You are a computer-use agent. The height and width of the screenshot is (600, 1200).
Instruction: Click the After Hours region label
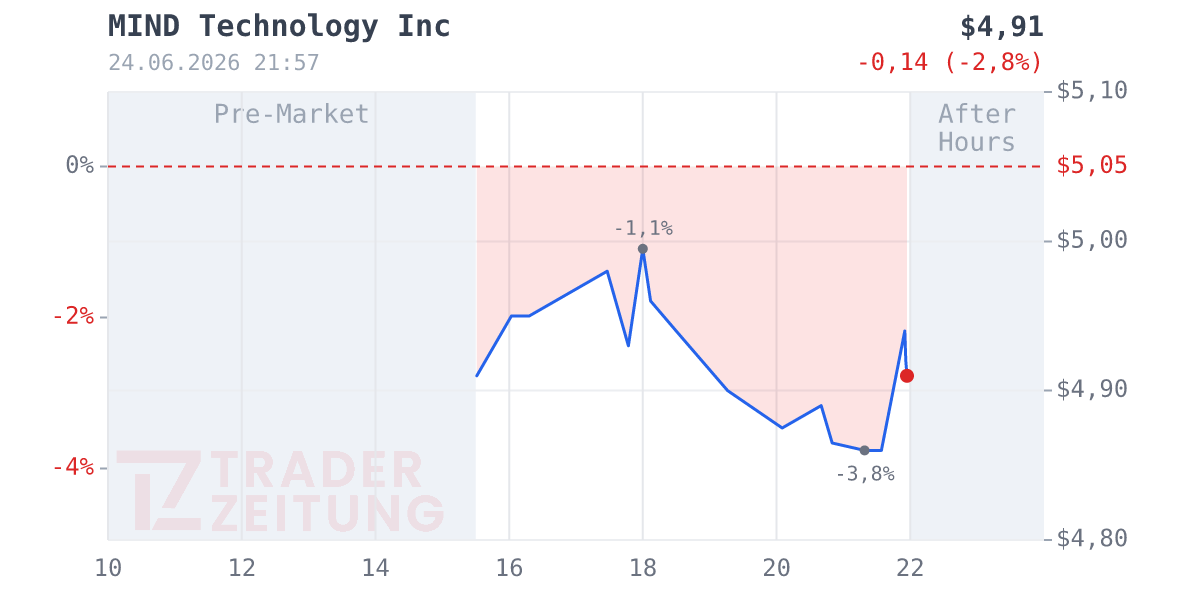(977, 128)
